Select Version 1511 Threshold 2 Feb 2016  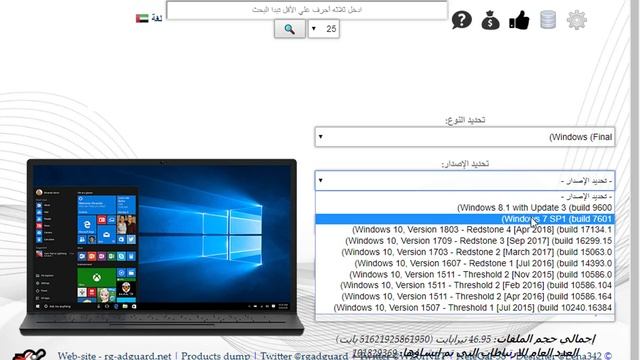[x=465, y=285]
